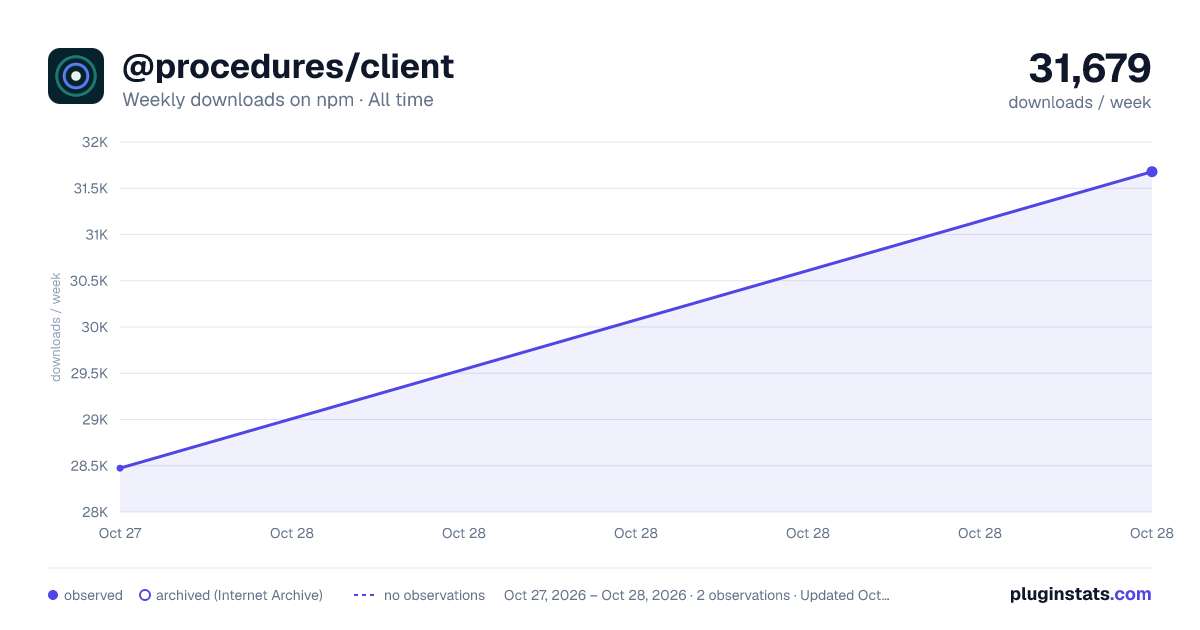Click the hollow 'archived' legend circle

pos(145,595)
